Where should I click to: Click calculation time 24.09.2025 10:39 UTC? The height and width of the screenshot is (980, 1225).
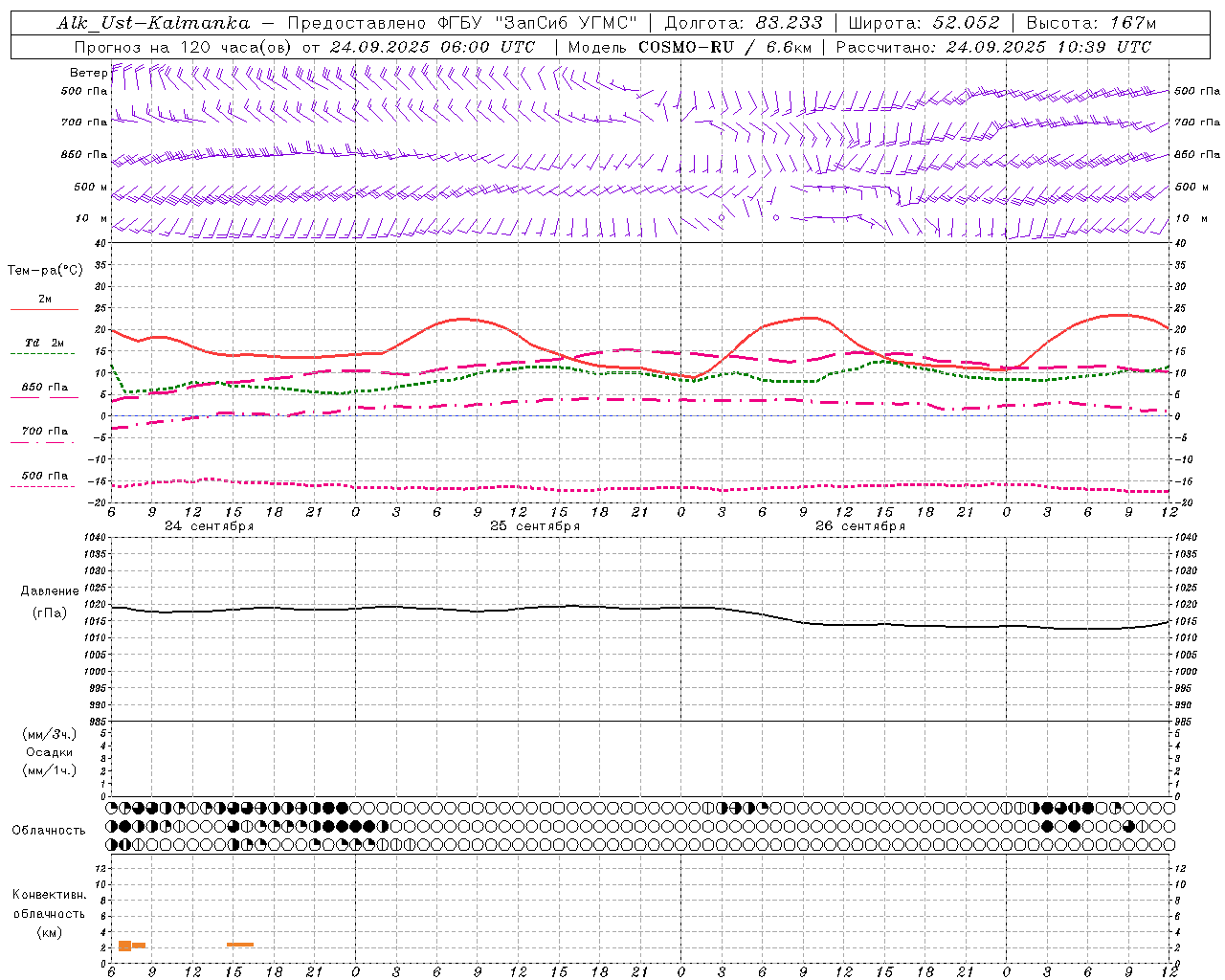[1048, 47]
